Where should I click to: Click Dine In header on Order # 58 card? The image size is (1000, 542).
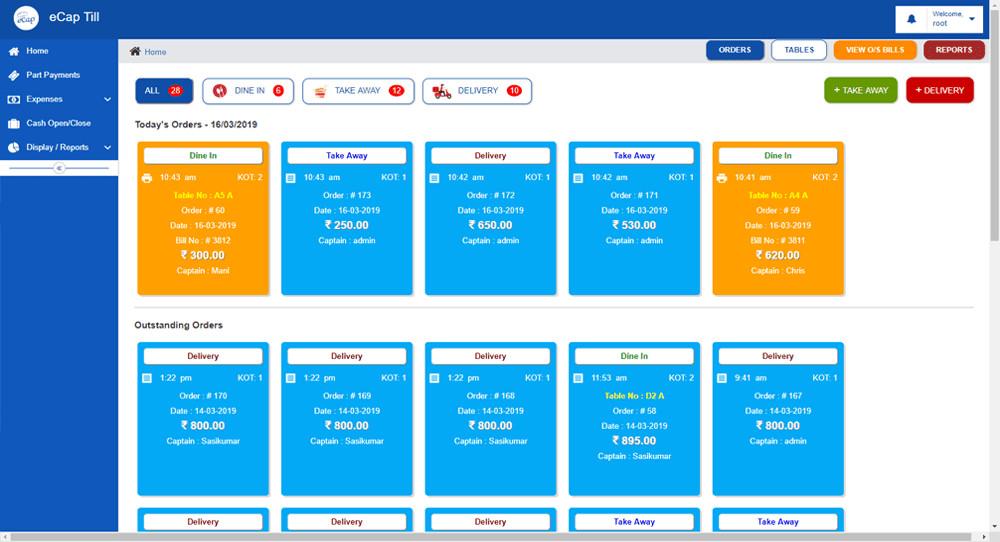(x=634, y=356)
